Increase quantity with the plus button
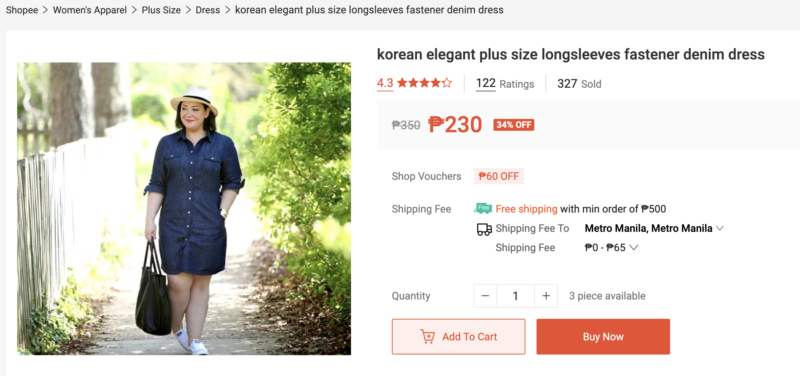 pyautogui.click(x=546, y=296)
